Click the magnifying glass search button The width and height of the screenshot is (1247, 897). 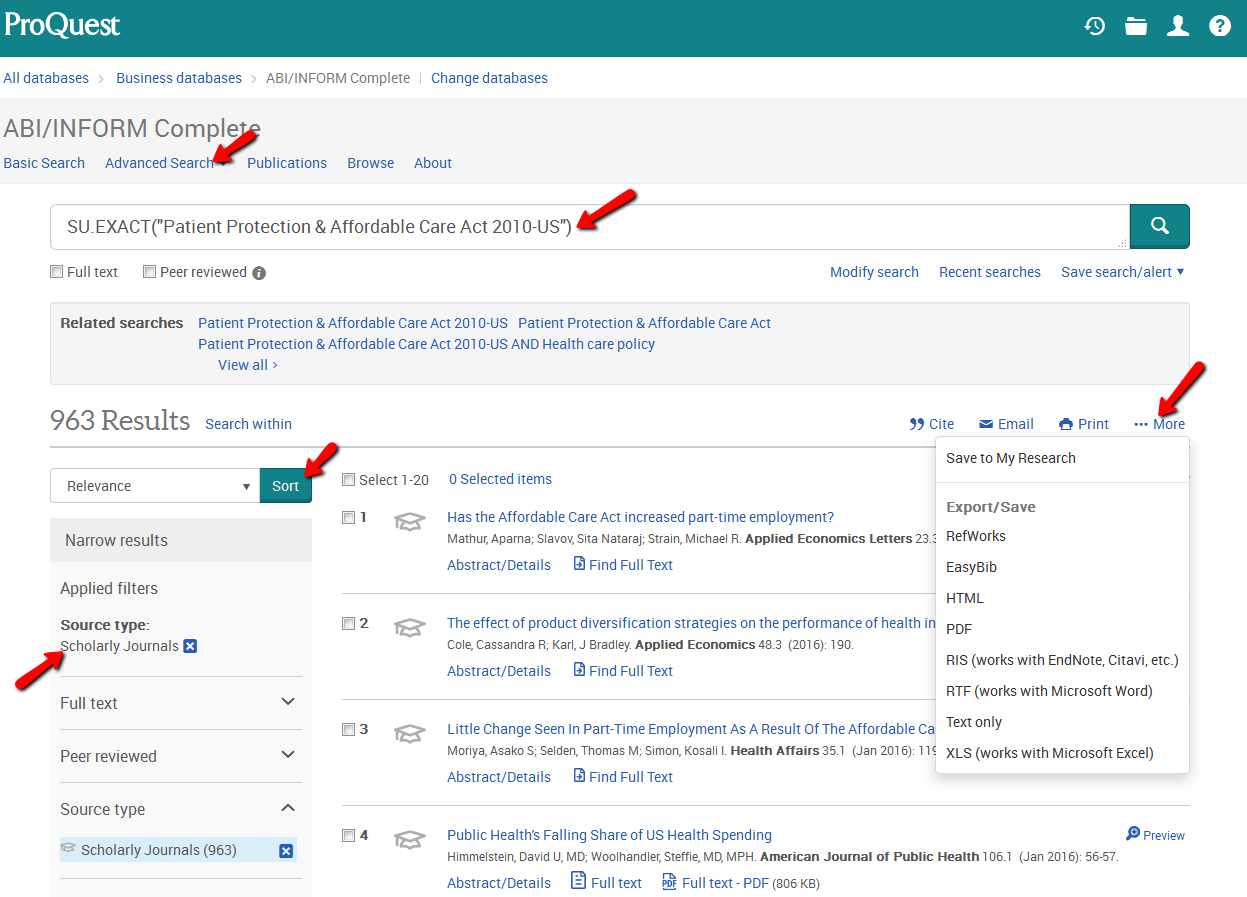pyautogui.click(x=1160, y=226)
